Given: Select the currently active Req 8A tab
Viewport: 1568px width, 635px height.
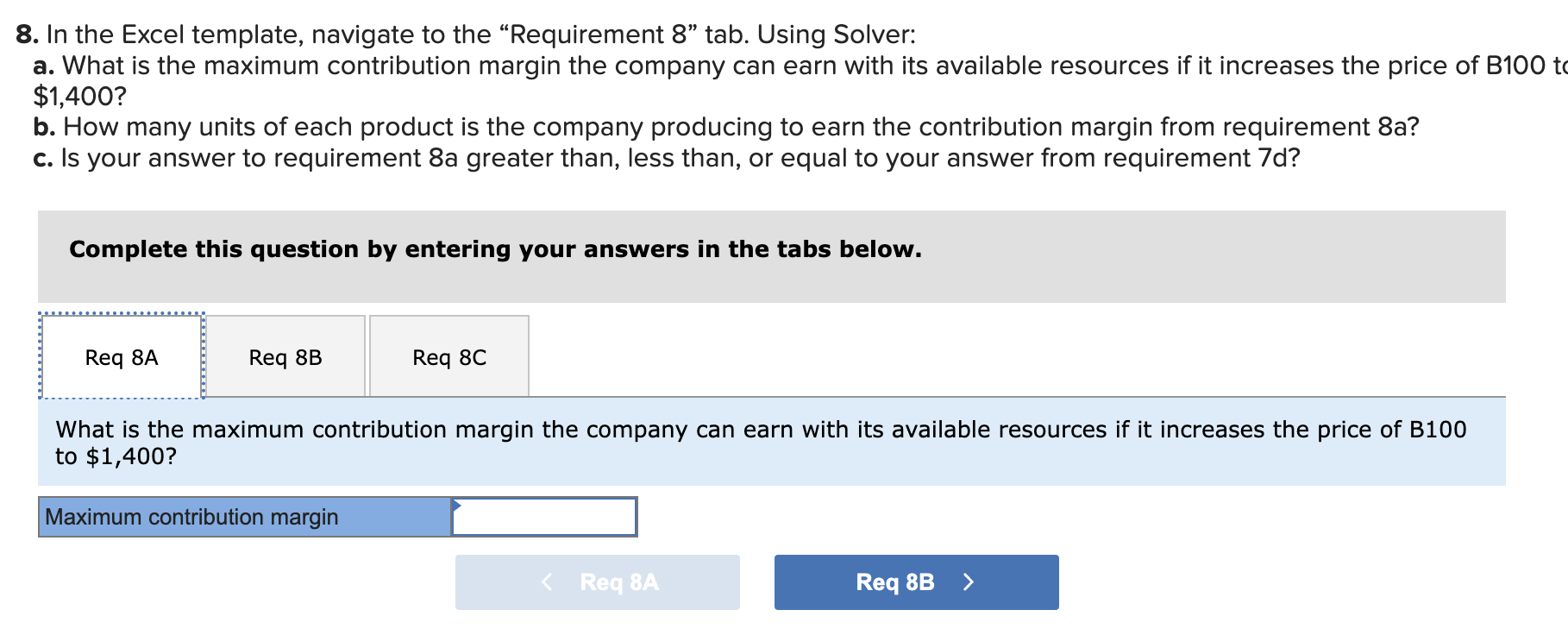Looking at the screenshot, I should tap(121, 356).
